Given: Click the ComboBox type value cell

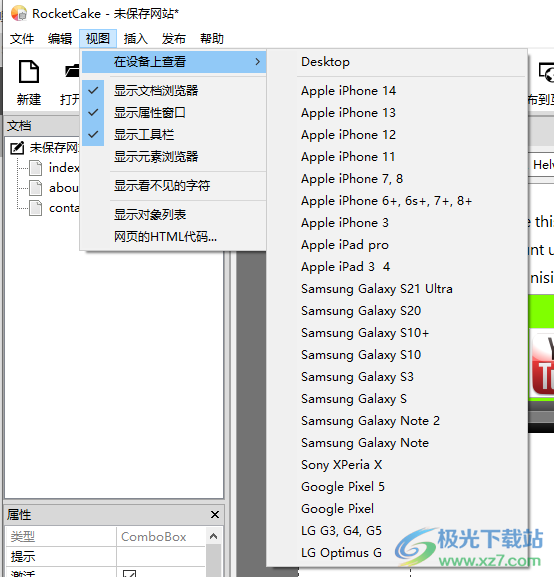Looking at the screenshot, I should pyautogui.click(x=161, y=537).
